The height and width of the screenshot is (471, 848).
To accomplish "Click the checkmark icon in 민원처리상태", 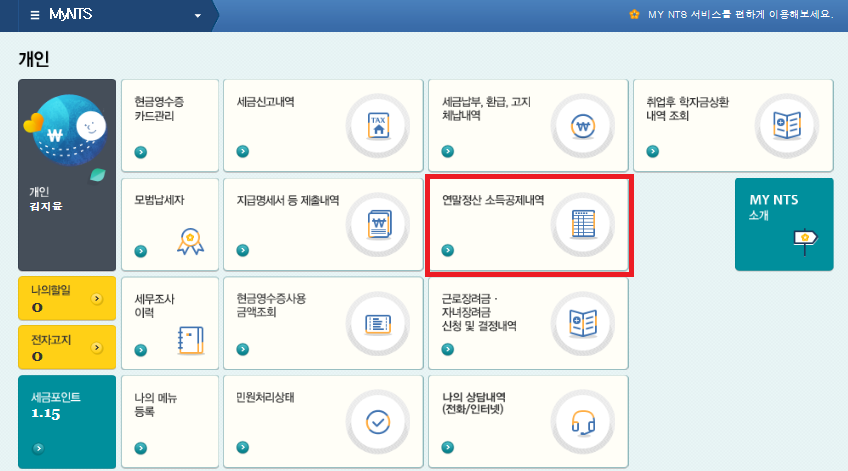I will click(379, 422).
